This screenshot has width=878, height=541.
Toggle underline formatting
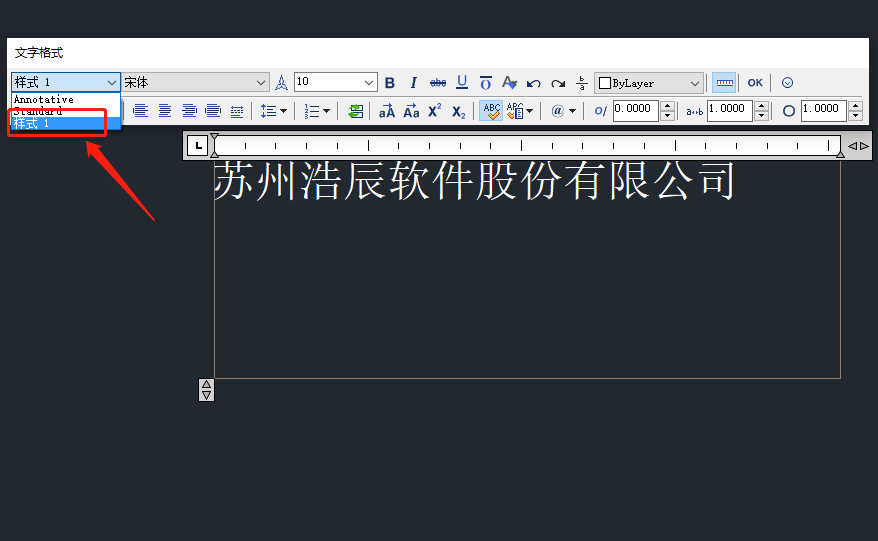[x=462, y=82]
